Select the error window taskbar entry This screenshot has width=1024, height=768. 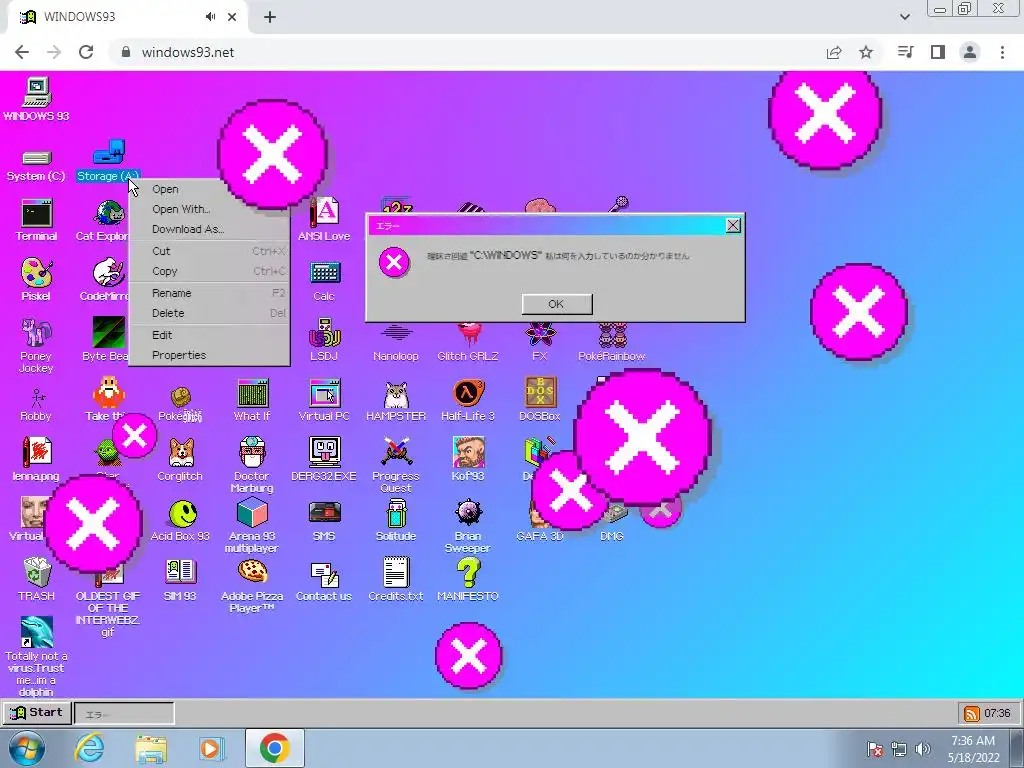(124, 714)
